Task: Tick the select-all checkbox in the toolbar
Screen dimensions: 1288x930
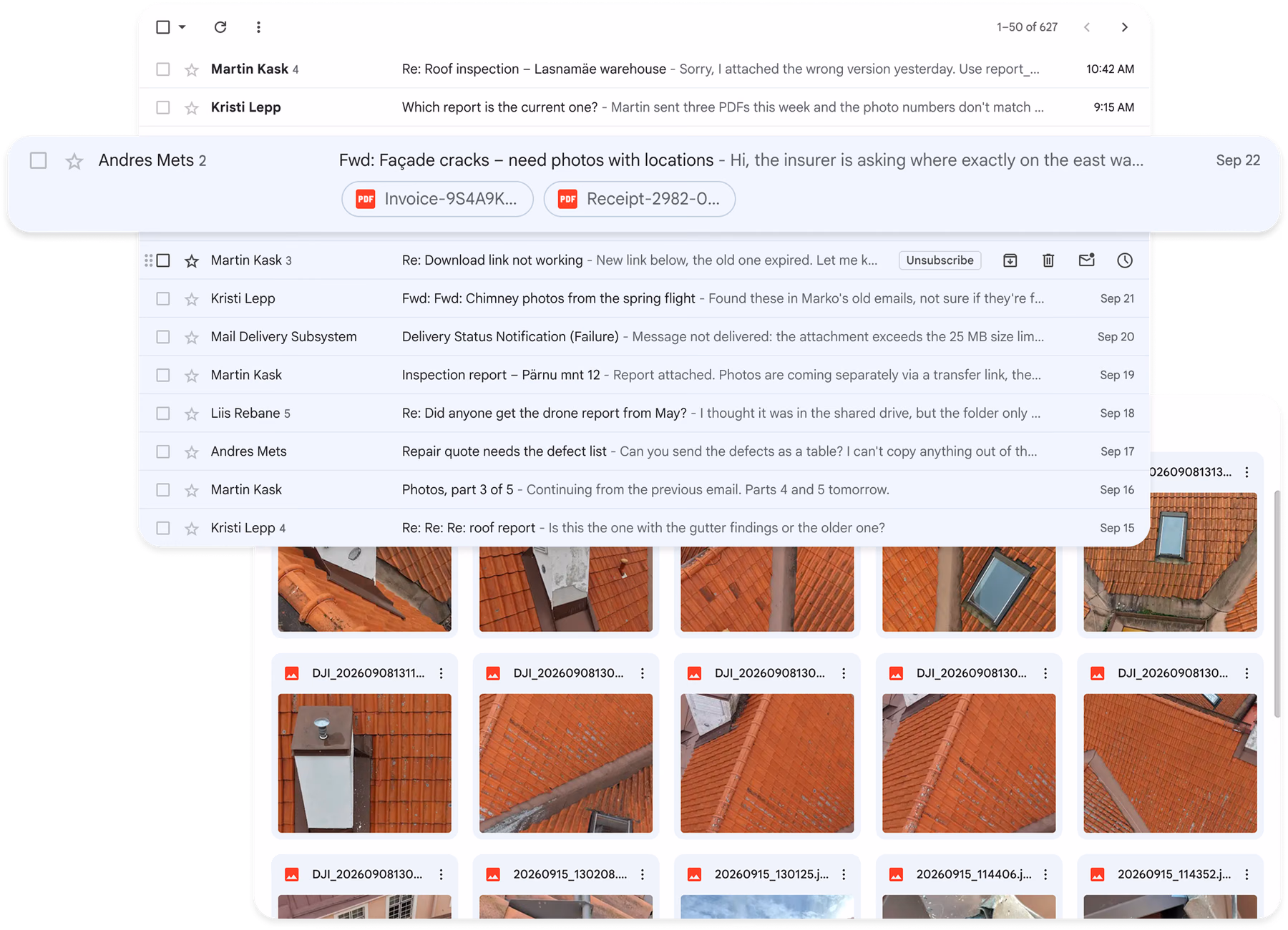Action: coord(163,27)
